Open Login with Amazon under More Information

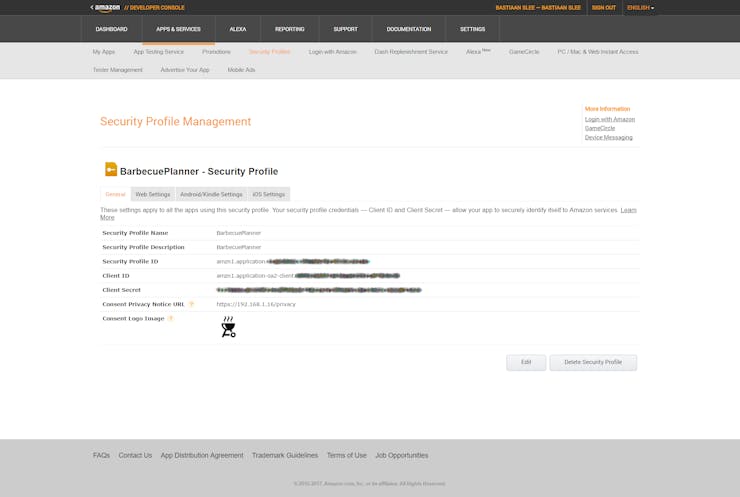(610, 119)
